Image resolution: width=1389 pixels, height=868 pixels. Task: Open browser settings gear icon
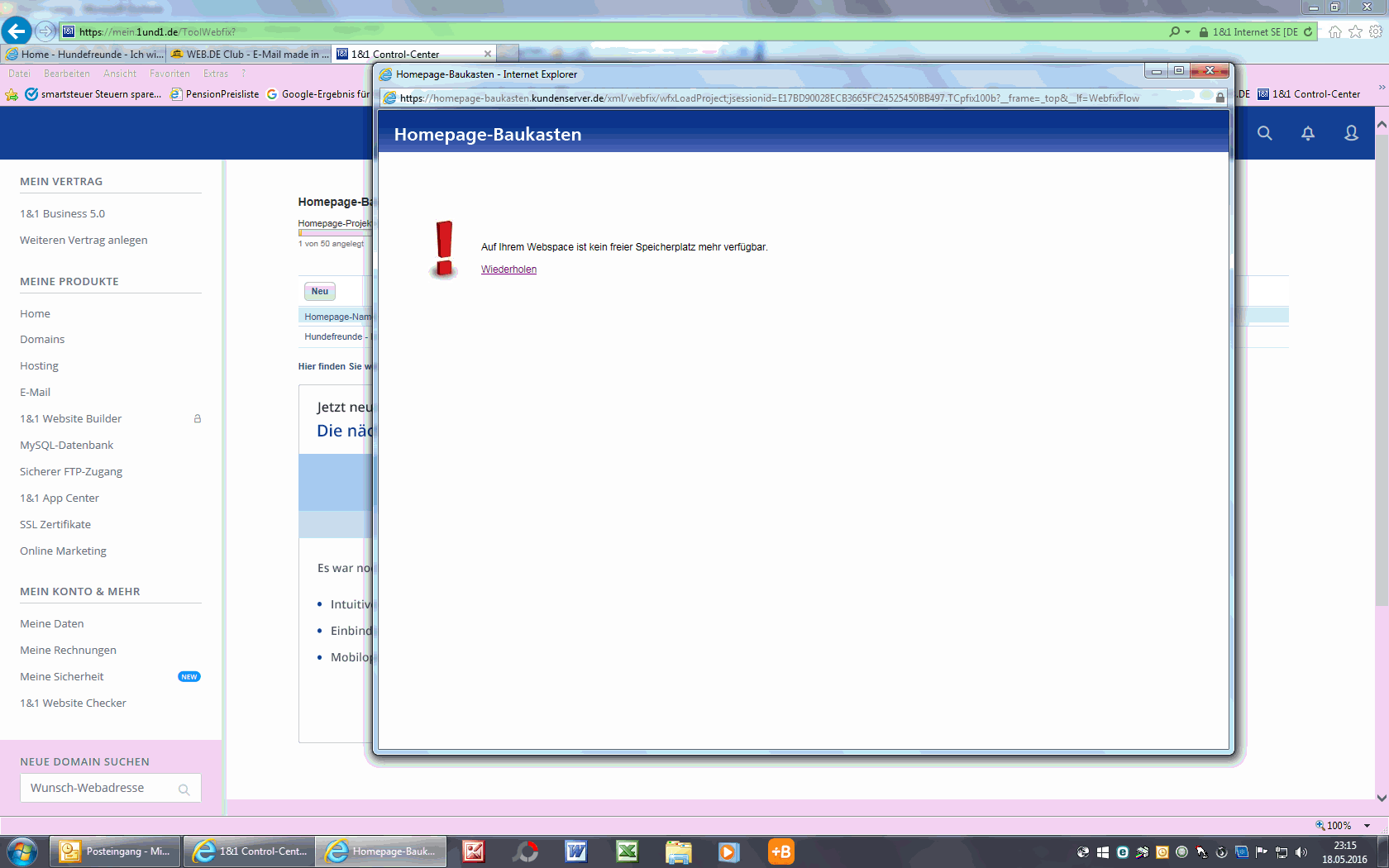[x=1375, y=31]
